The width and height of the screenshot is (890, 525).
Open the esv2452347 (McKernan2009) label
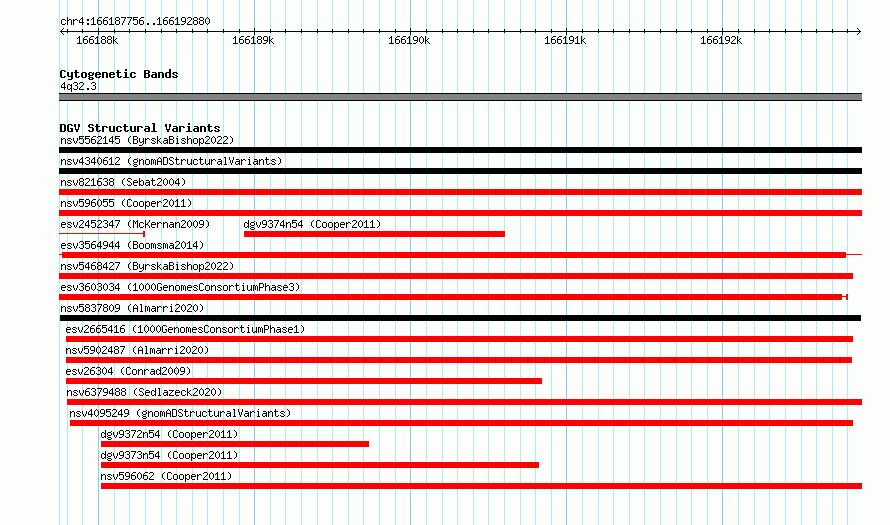[135, 224]
